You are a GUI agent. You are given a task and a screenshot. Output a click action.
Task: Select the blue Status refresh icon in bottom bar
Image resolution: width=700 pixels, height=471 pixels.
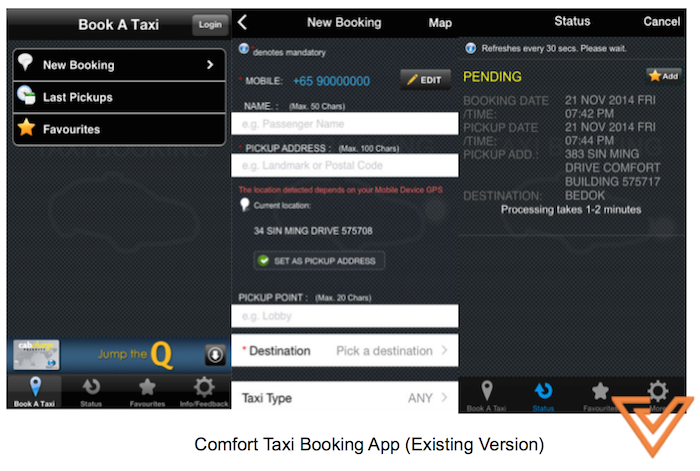543,391
